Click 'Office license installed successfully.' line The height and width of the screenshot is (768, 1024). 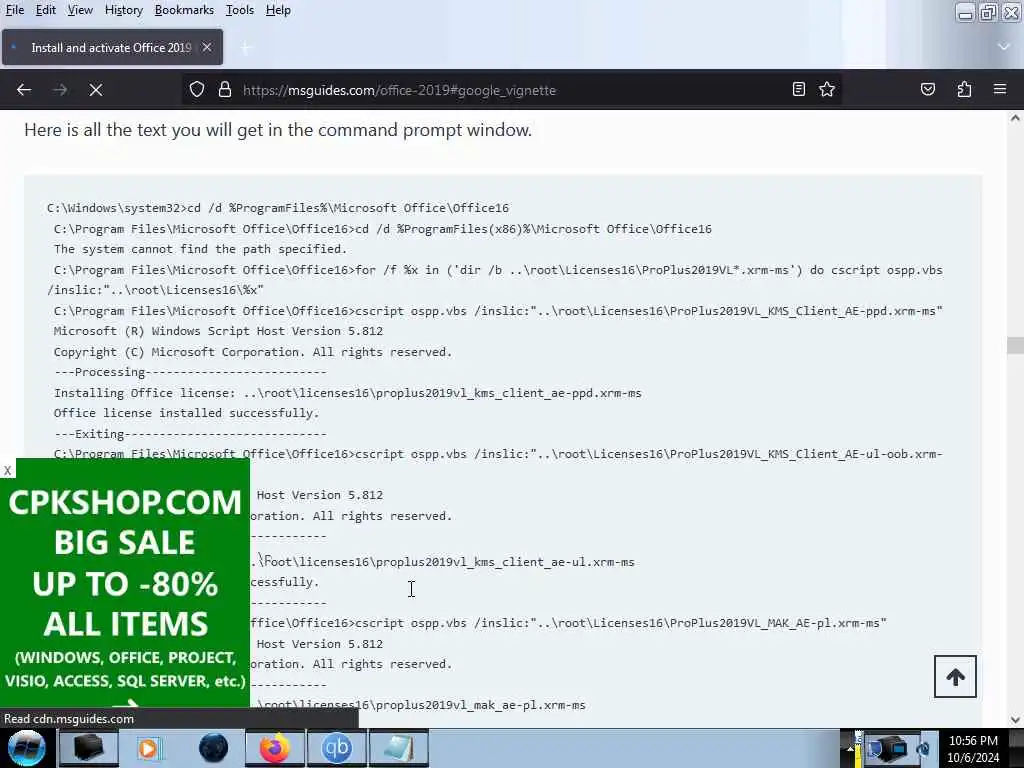point(186,413)
